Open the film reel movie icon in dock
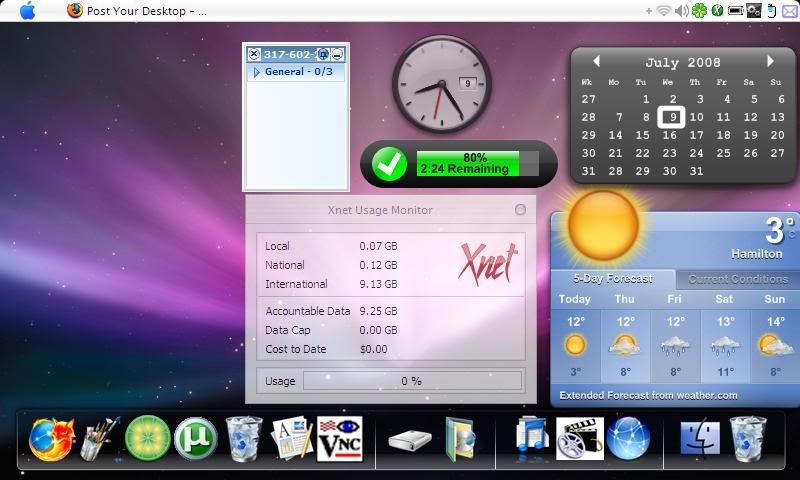The width and height of the screenshot is (800, 480). tap(579, 439)
